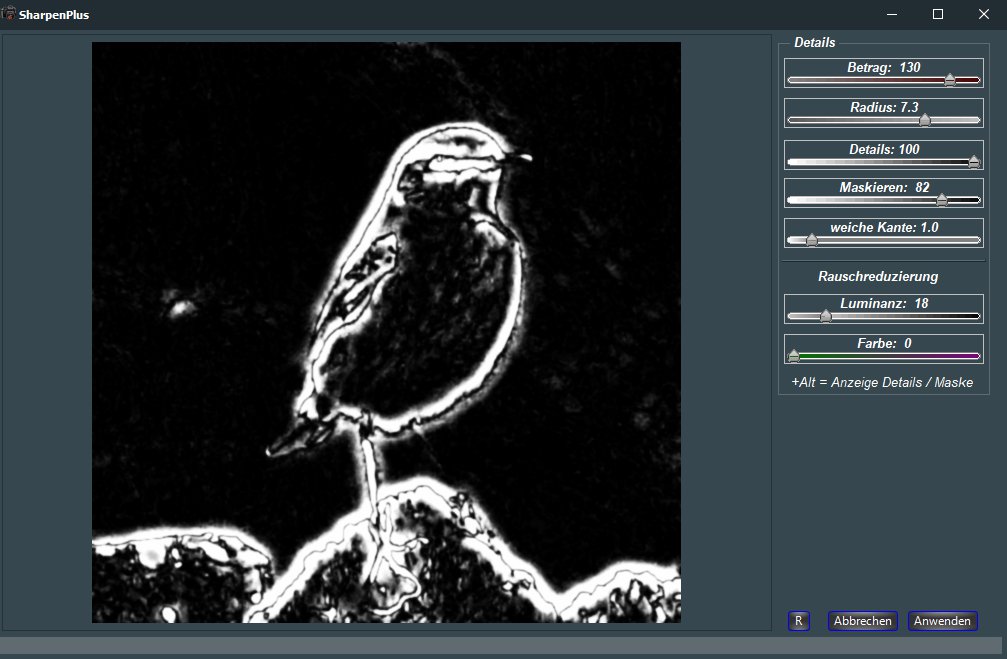Viewport: 1007px width, 659px height.
Task: Click the Details group title
Action: click(814, 43)
